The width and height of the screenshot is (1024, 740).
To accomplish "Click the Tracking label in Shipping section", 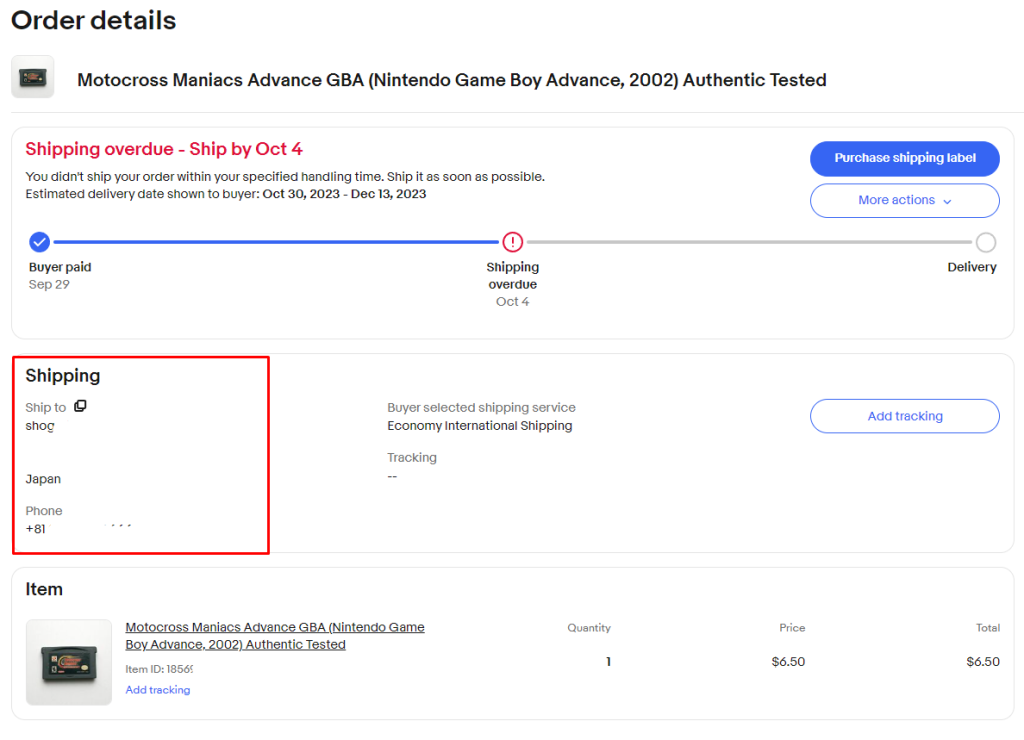I will (412, 457).
